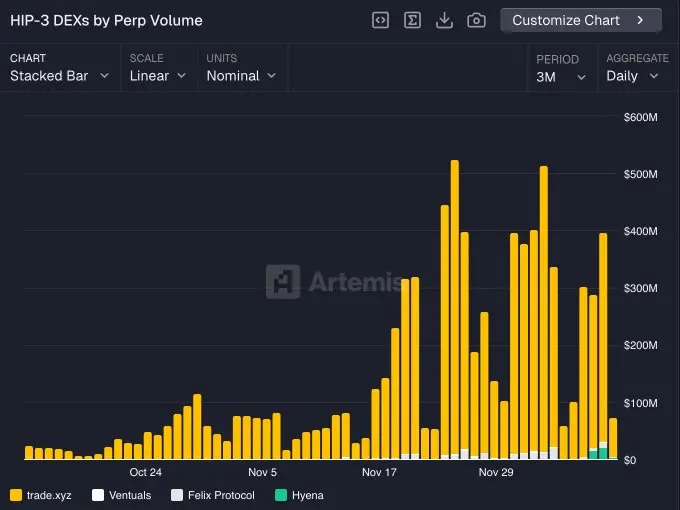This screenshot has width=680, height=510.
Task: Click the green Hyena color swatch
Action: (x=281, y=495)
